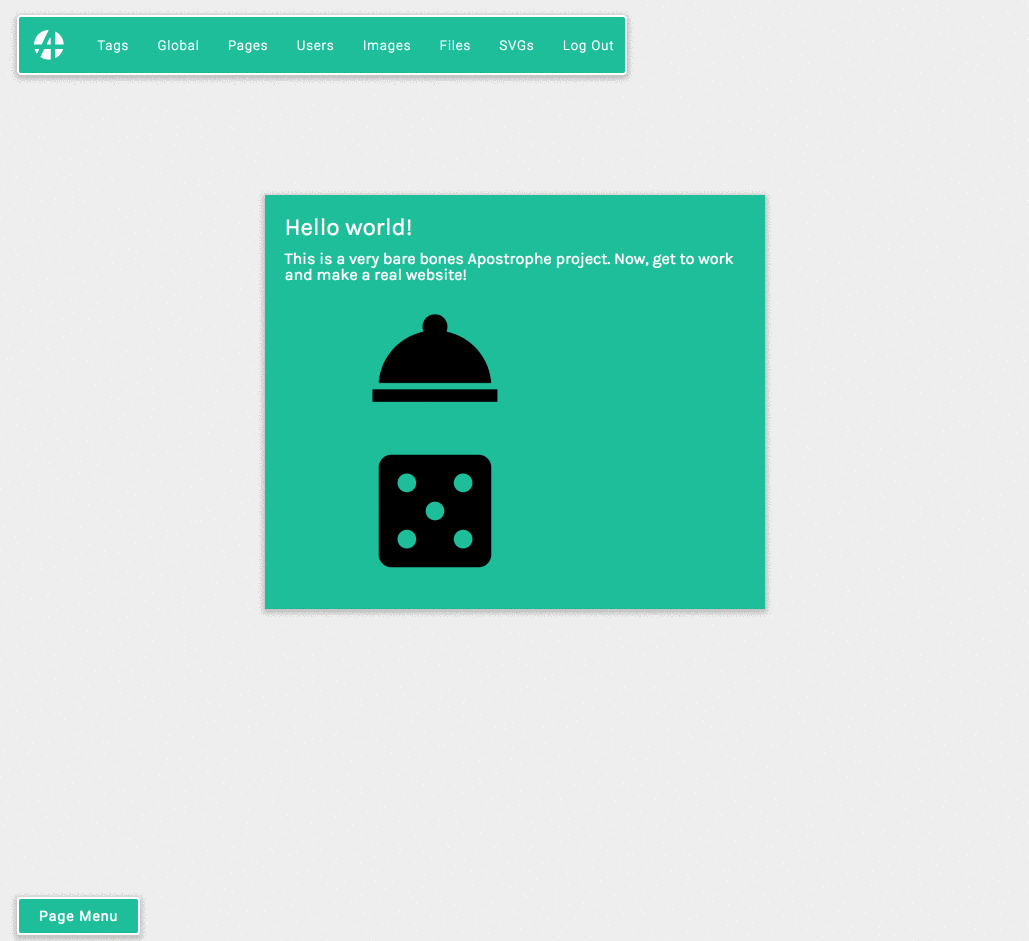The height and width of the screenshot is (941, 1029).
Task: Click the admin navigation bar
Action: (320, 44)
